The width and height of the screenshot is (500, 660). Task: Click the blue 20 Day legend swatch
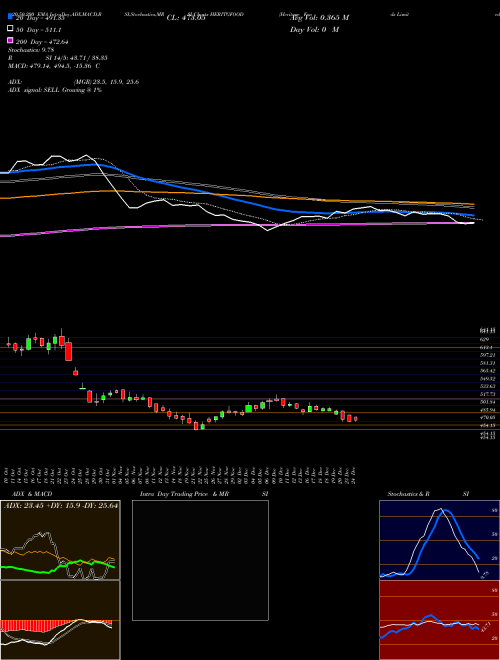10,17
